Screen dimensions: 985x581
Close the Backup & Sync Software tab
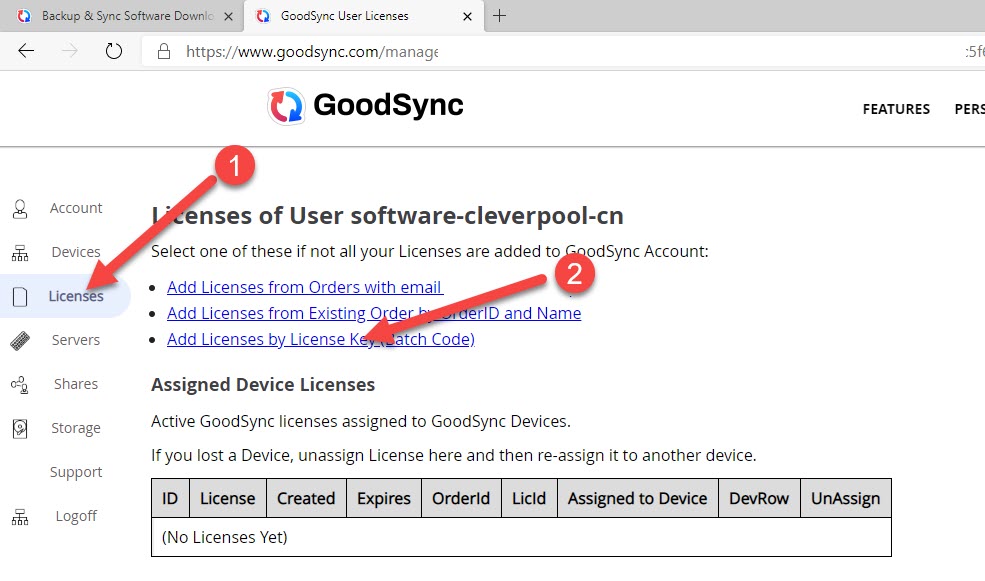(x=229, y=16)
